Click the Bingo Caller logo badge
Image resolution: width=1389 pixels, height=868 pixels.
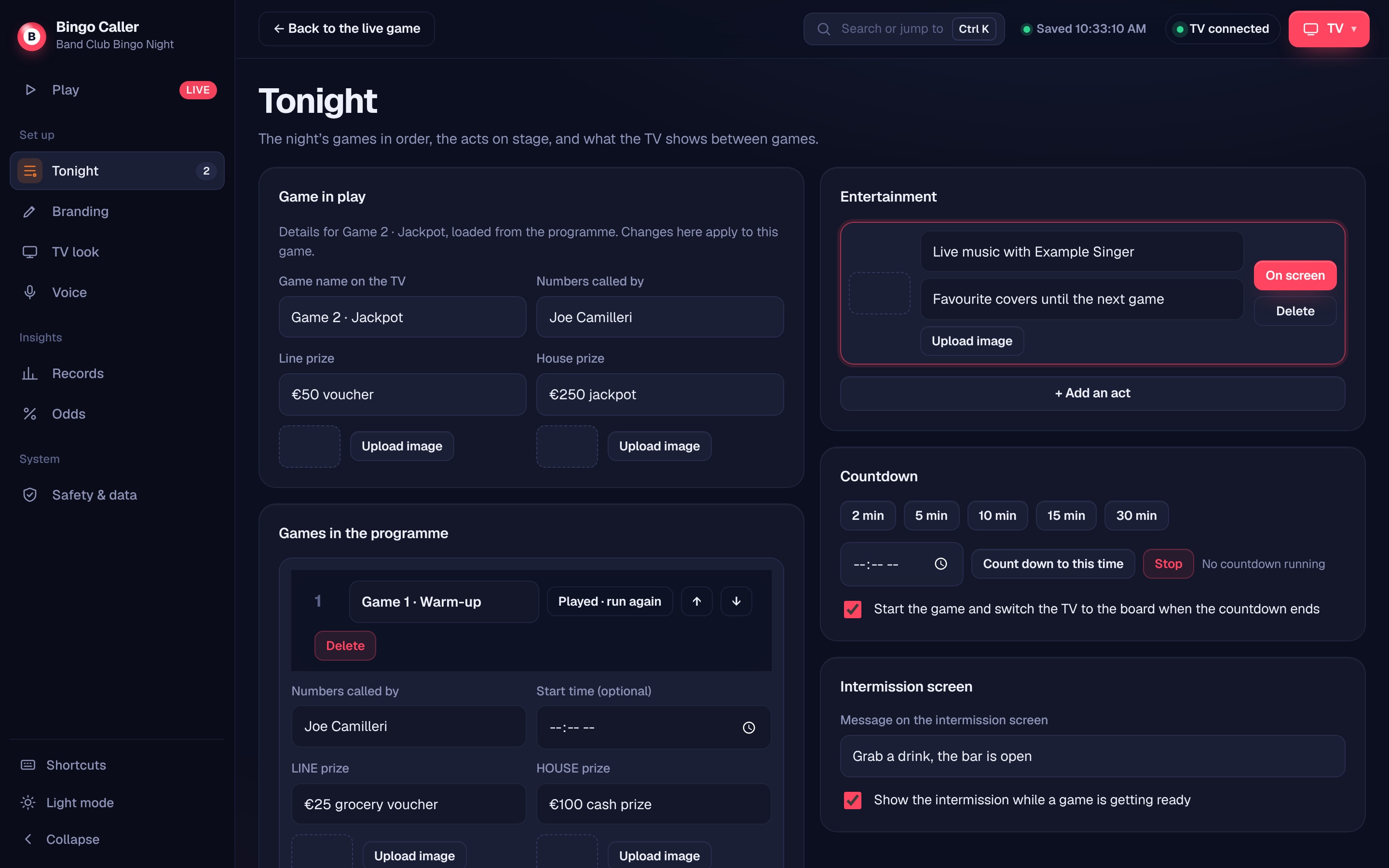coord(31,36)
